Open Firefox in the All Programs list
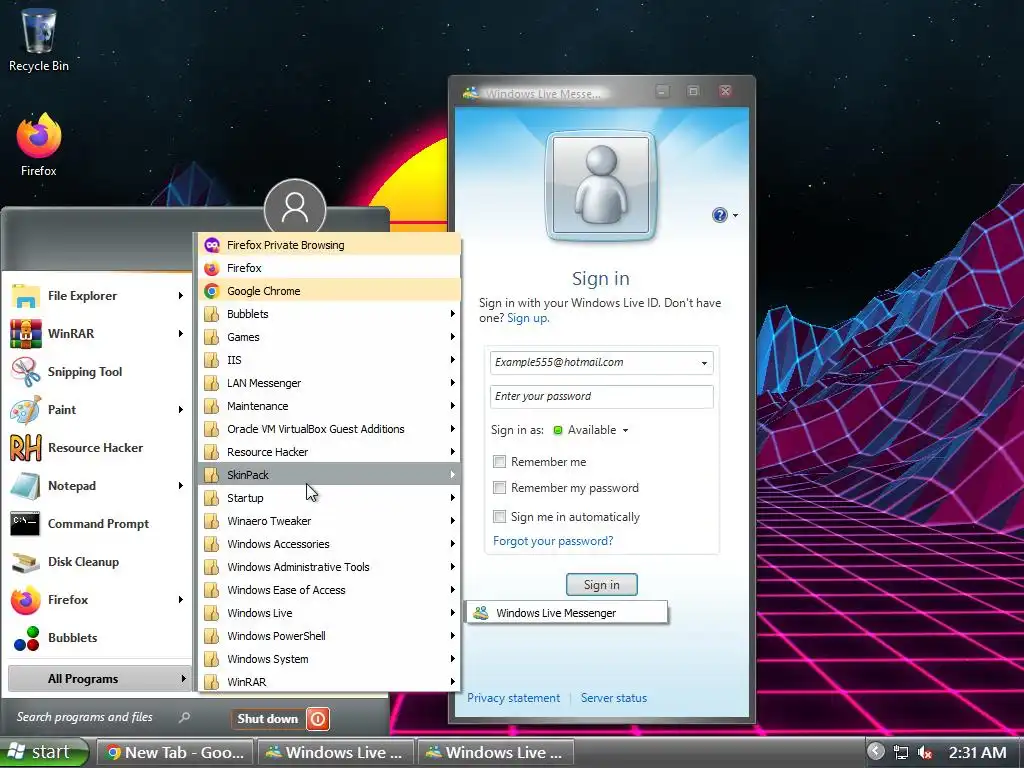 329,268
